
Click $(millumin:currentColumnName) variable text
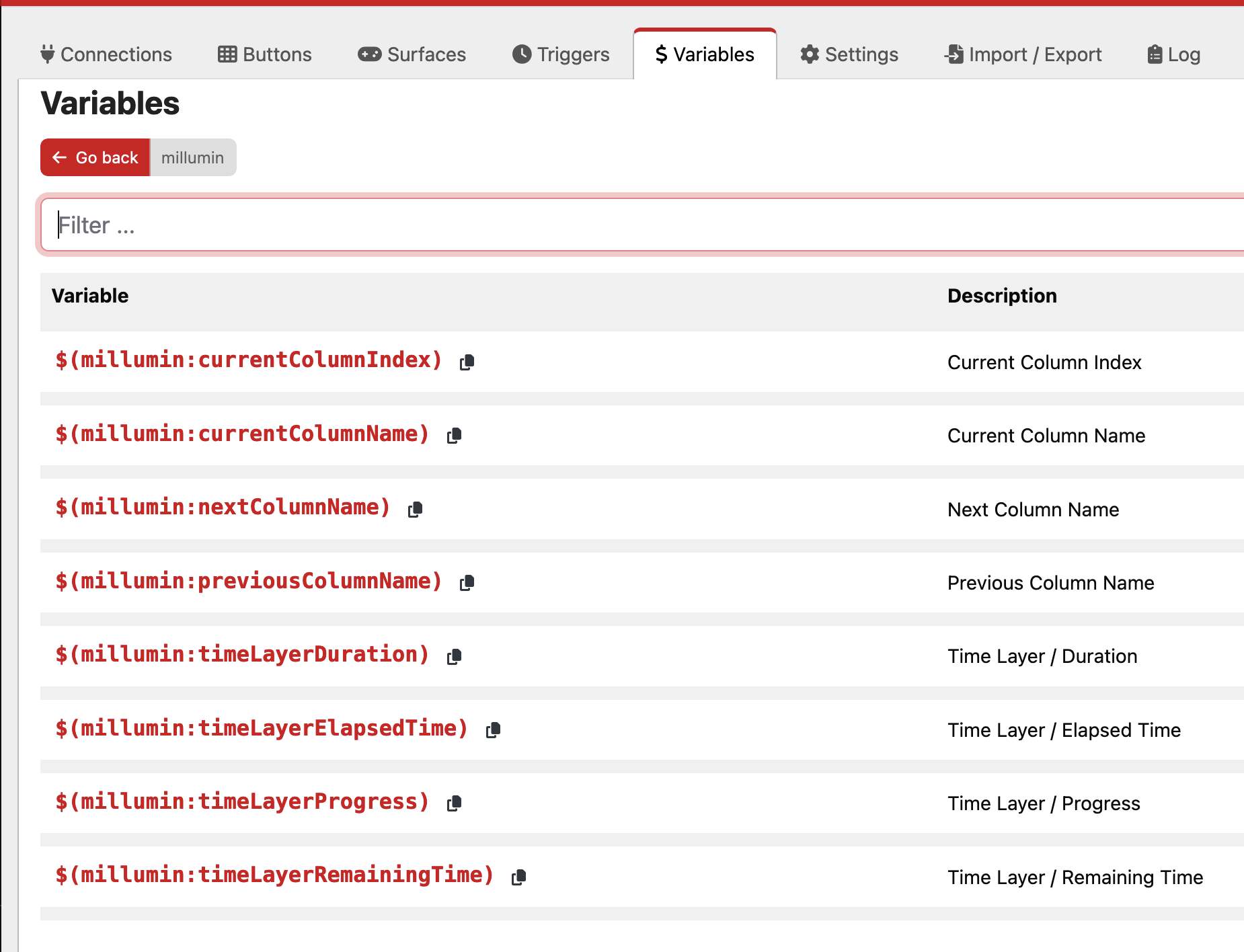242,434
